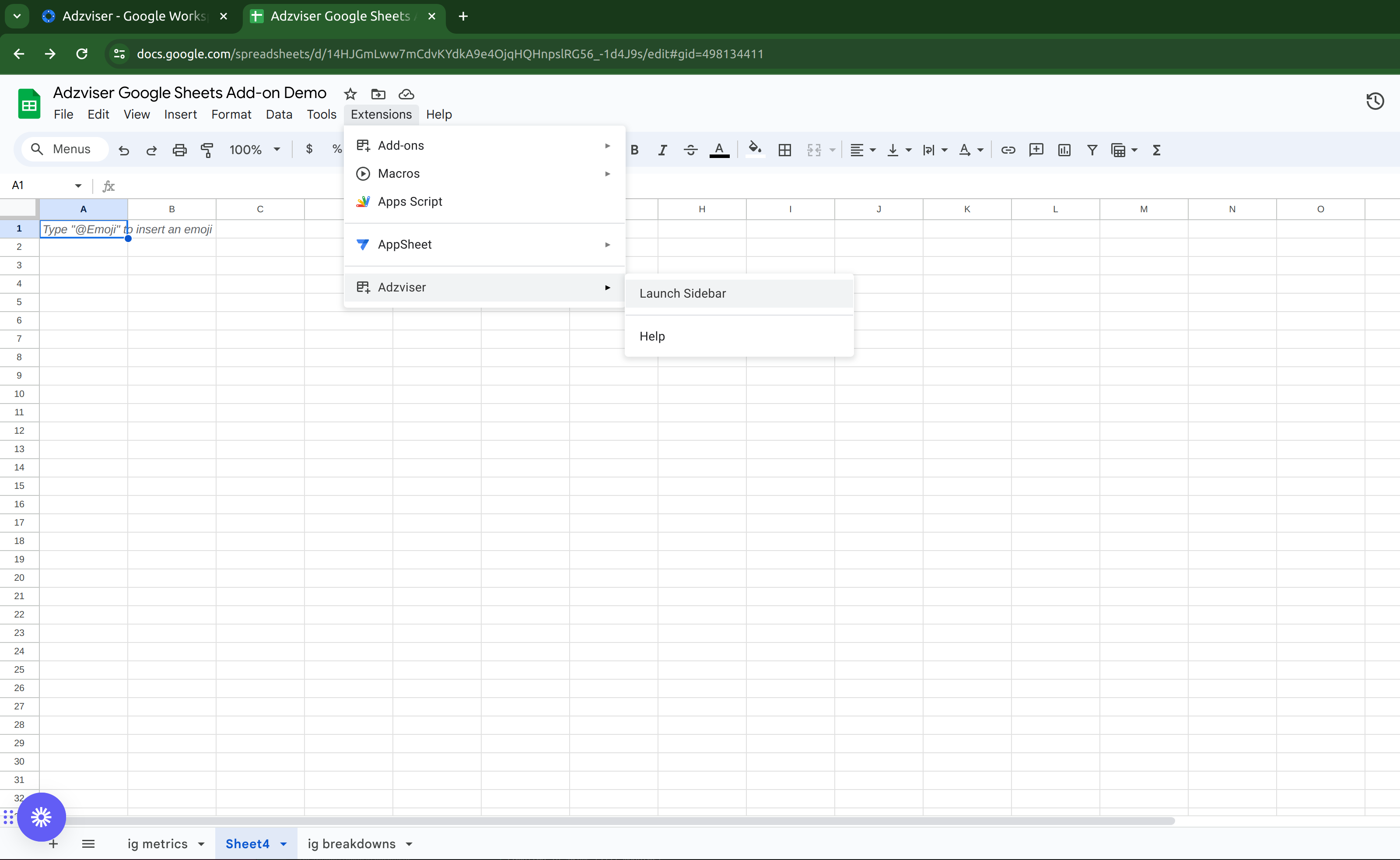Open the Sheet4 tab menu

coord(283,843)
